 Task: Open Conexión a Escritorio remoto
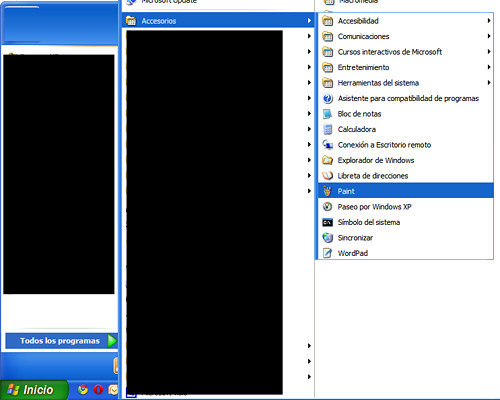tap(406, 145)
